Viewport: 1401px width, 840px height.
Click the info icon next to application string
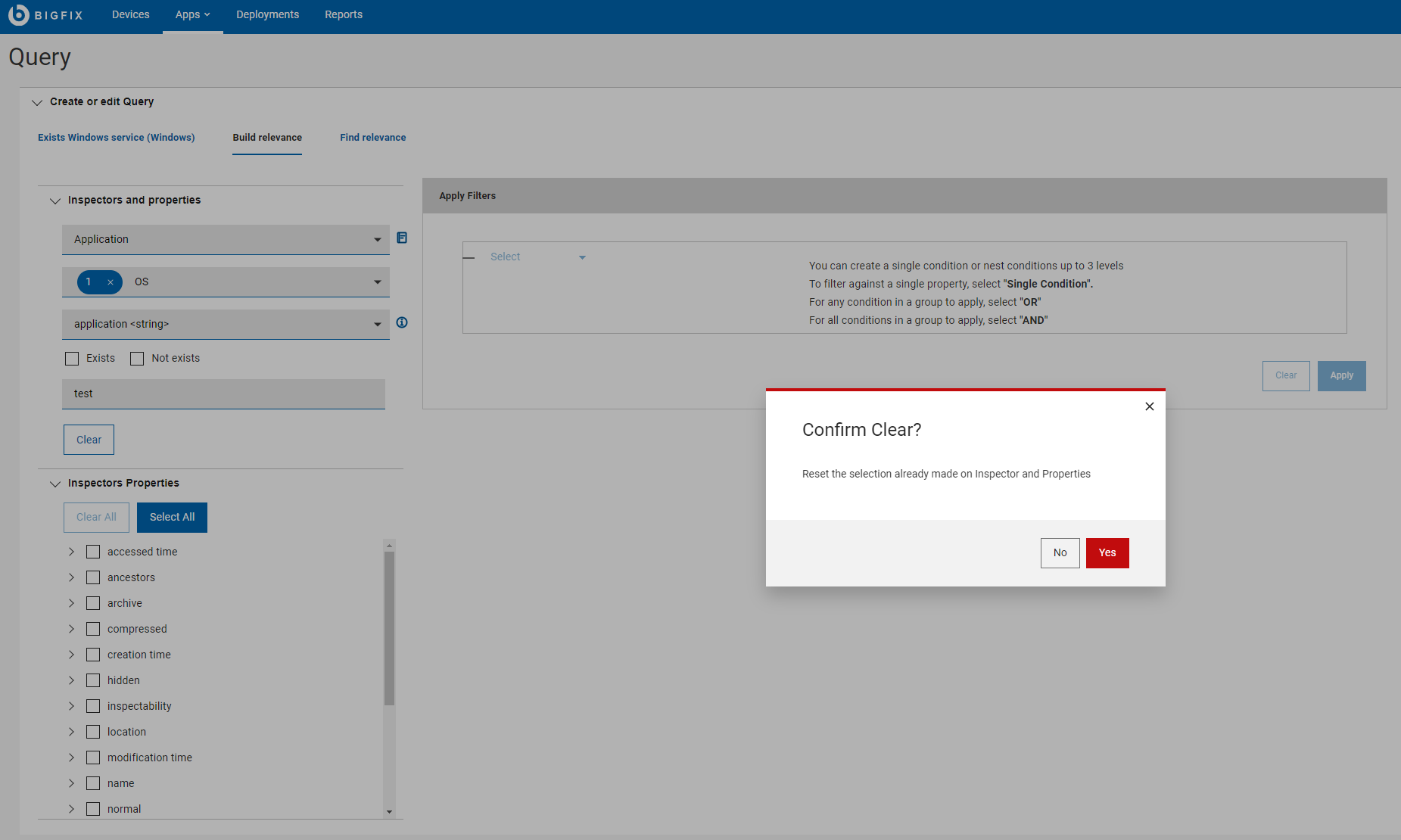coord(402,323)
